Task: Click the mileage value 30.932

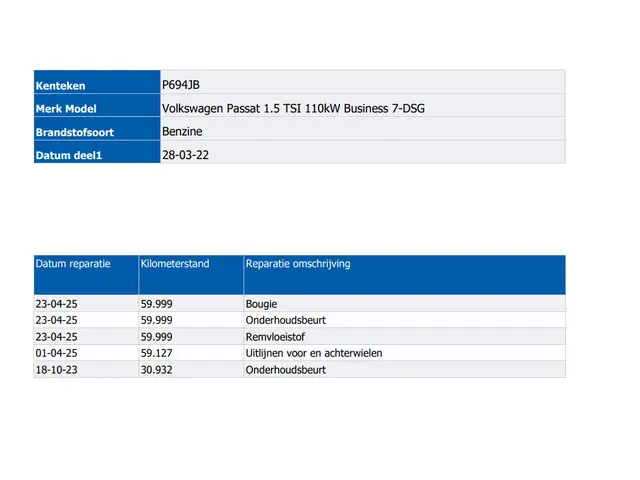Action: [x=160, y=370]
